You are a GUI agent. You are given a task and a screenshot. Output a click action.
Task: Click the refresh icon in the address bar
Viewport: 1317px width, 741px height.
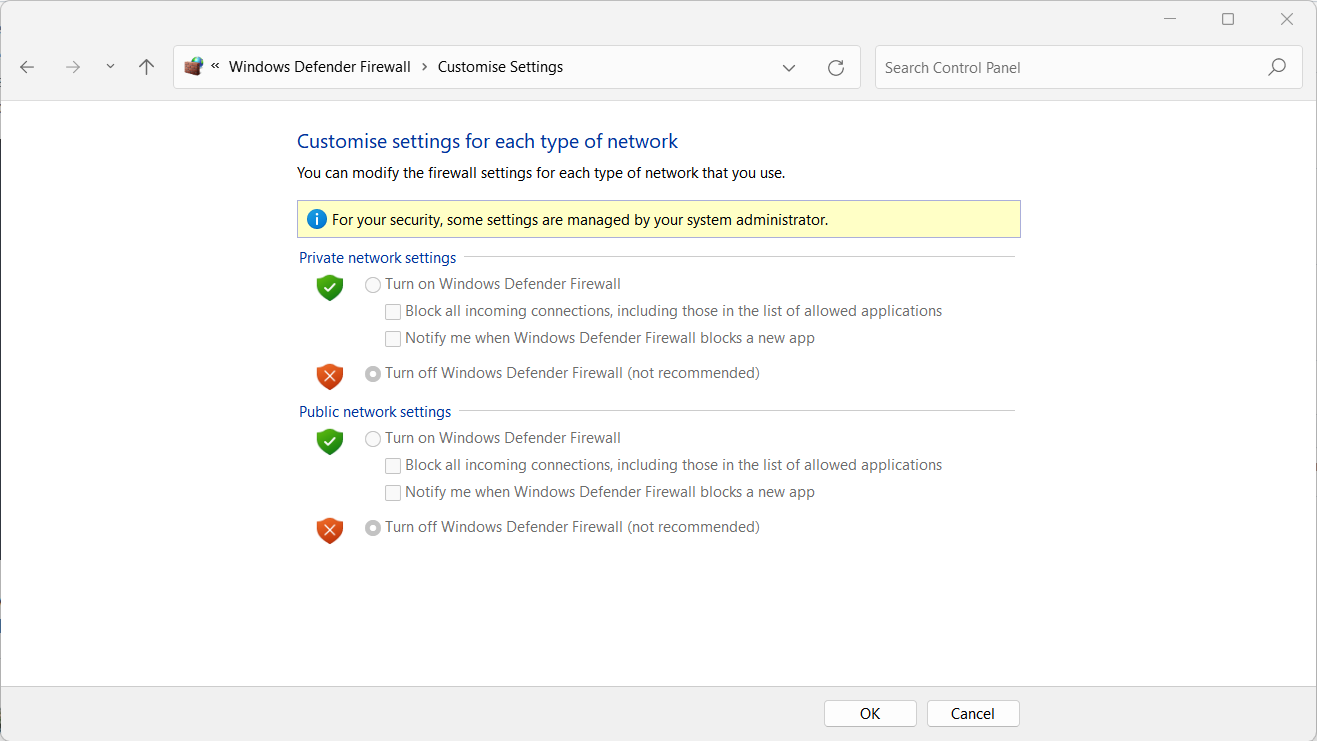click(x=836, y=67)
